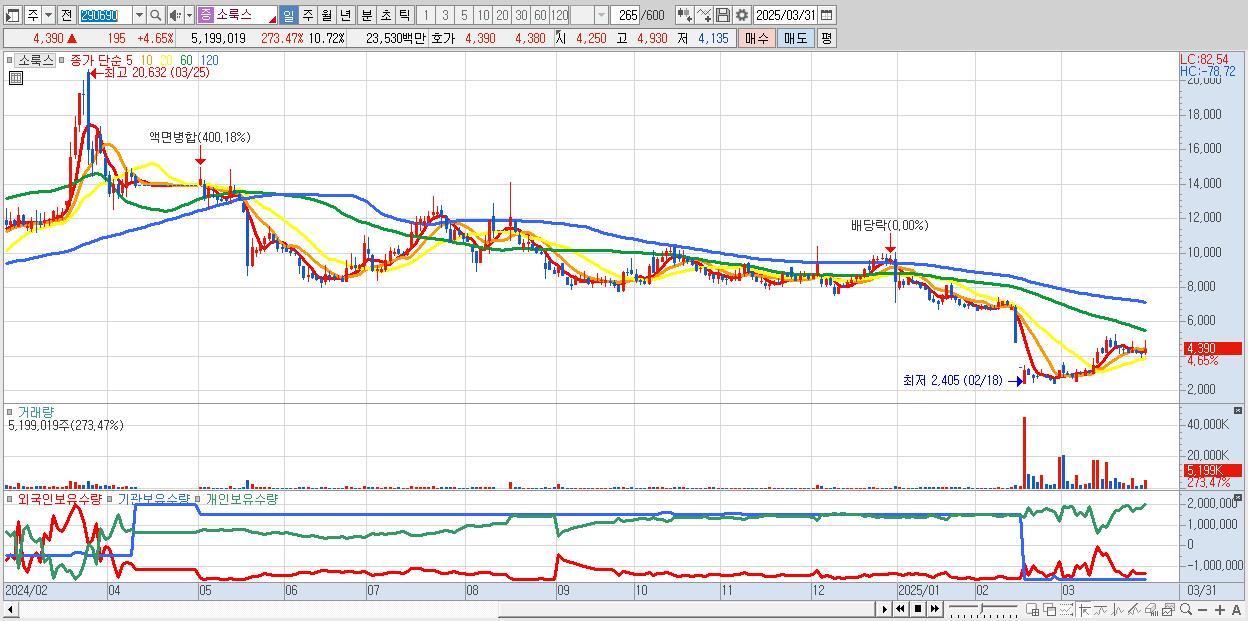The width and height of the screenshot is (1248, 621).
Task: Toggle the speaker sound icon
Action: click(176, 15)
